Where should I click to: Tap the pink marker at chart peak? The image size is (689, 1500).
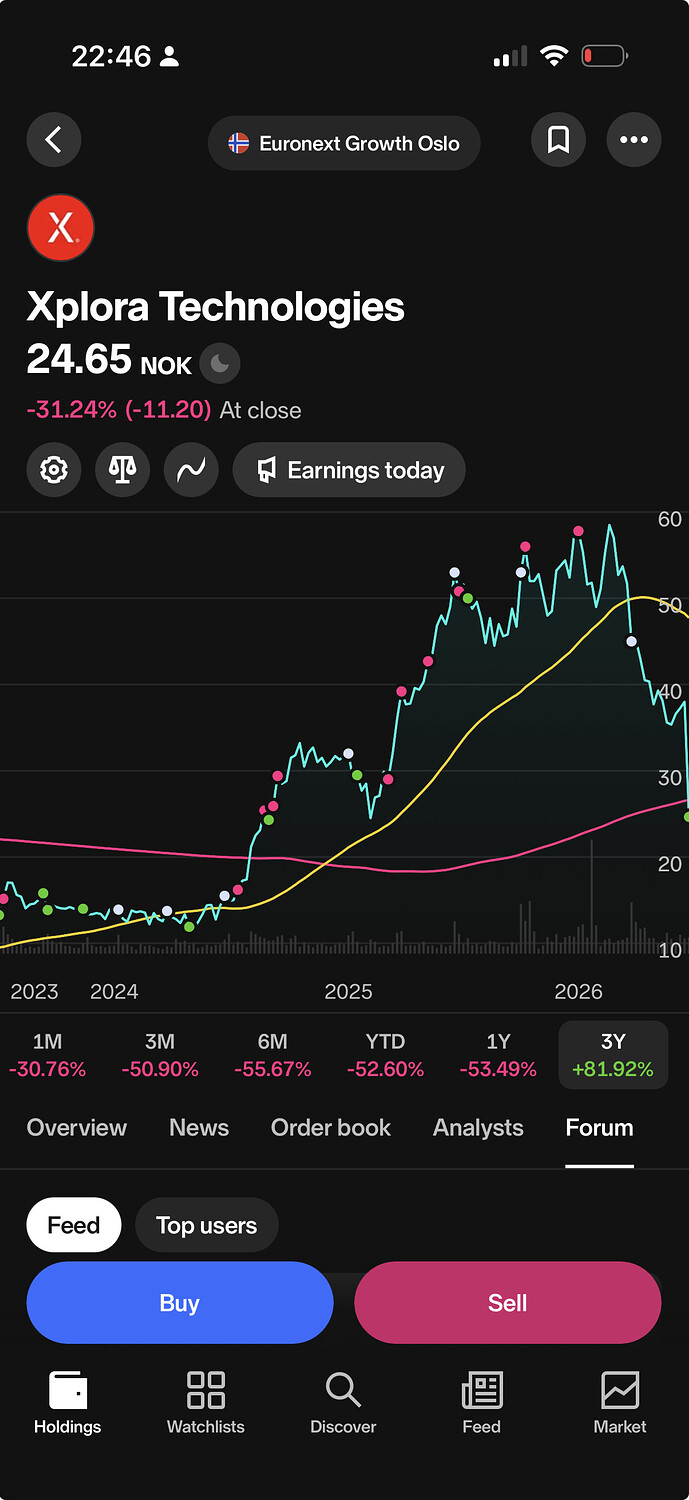(578, 531)
